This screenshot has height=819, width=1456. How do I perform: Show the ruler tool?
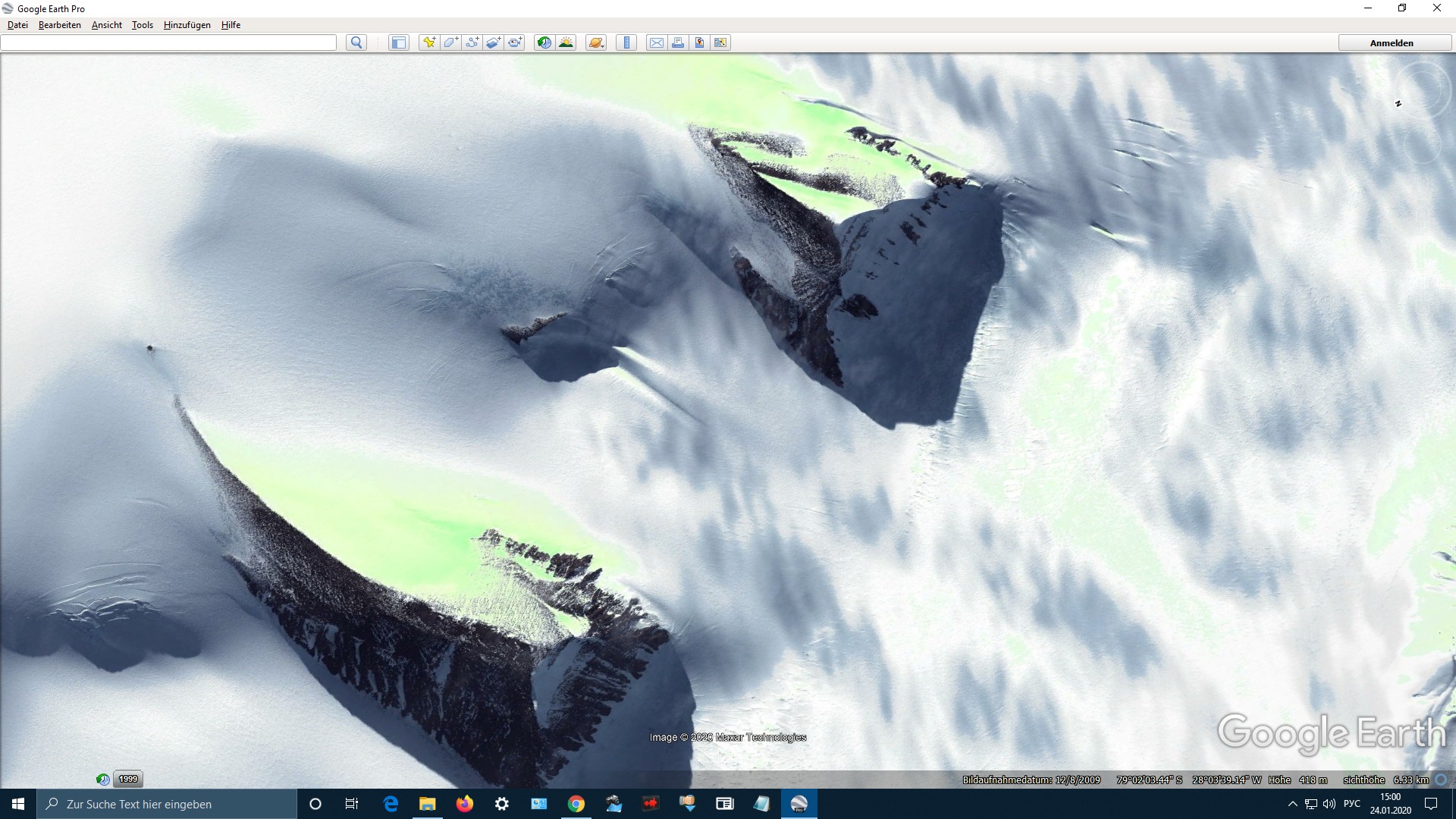[626, 42]
